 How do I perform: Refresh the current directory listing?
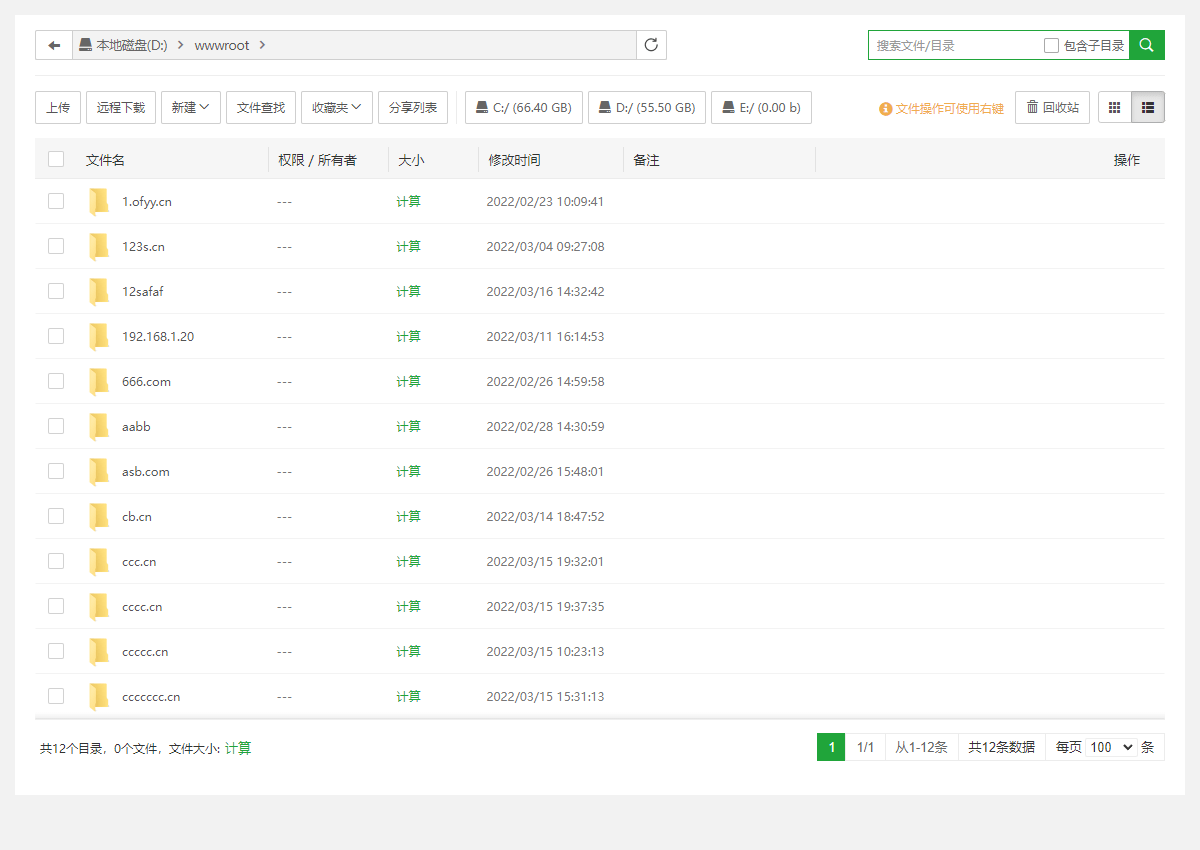pos(651,45)
